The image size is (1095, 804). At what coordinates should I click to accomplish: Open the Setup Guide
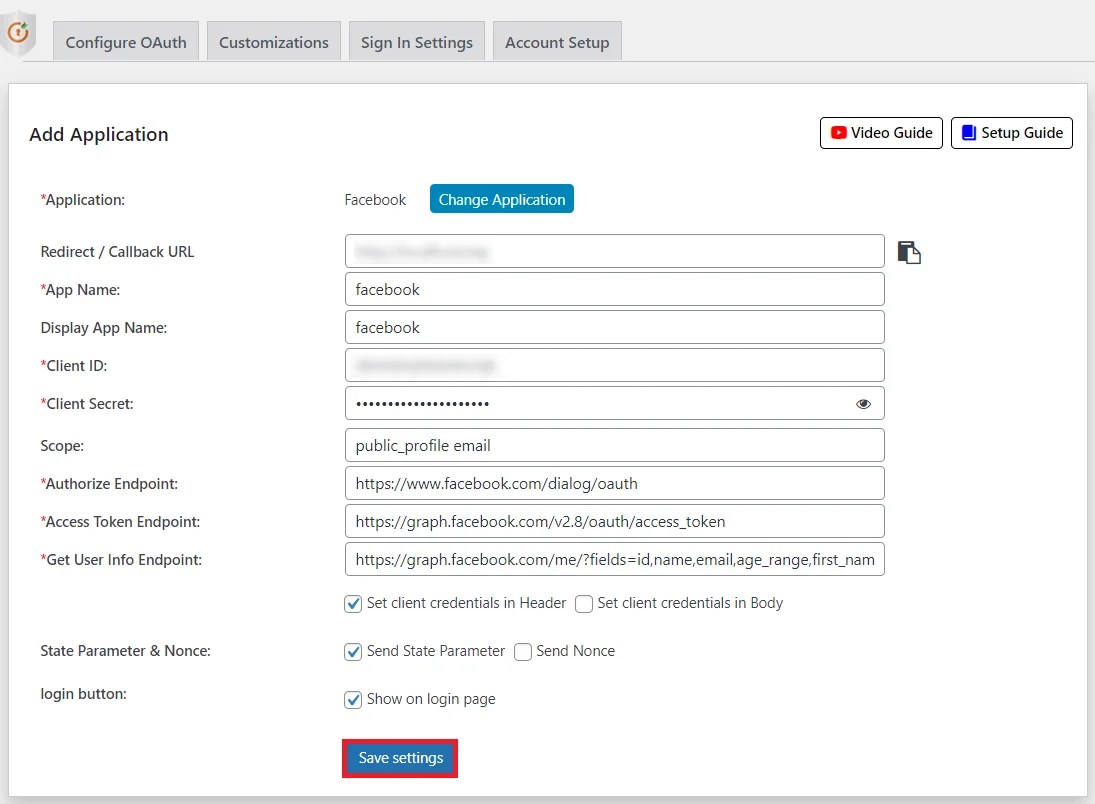[x=1011, y=132]
